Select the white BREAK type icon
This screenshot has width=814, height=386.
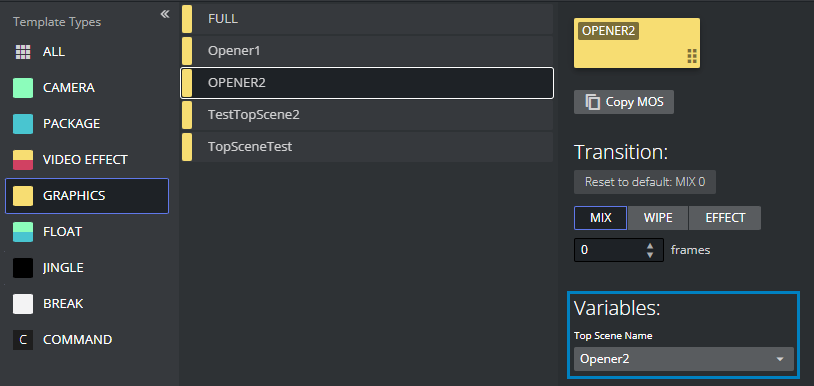(23, 304)
